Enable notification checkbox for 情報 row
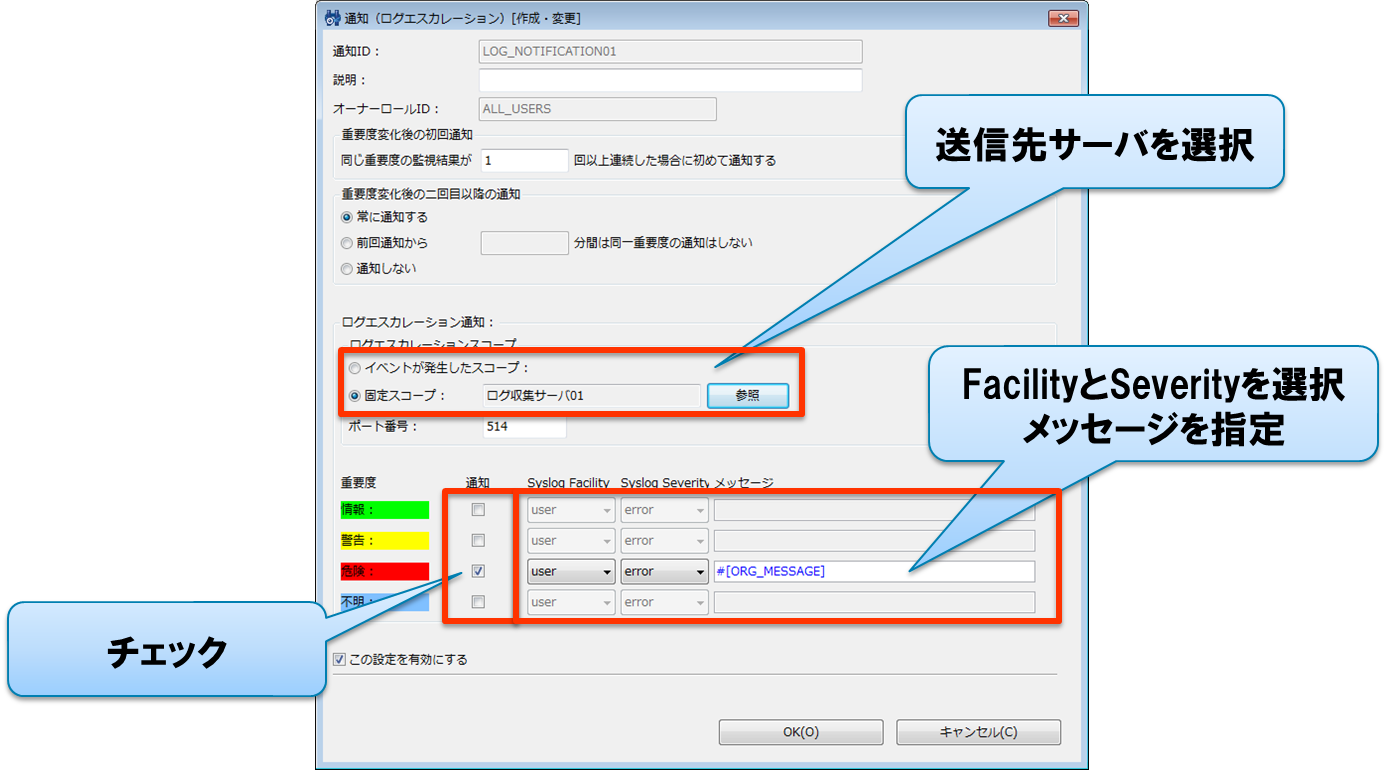The width and height of the screenshot is (1386, 770). pos(478,510)
